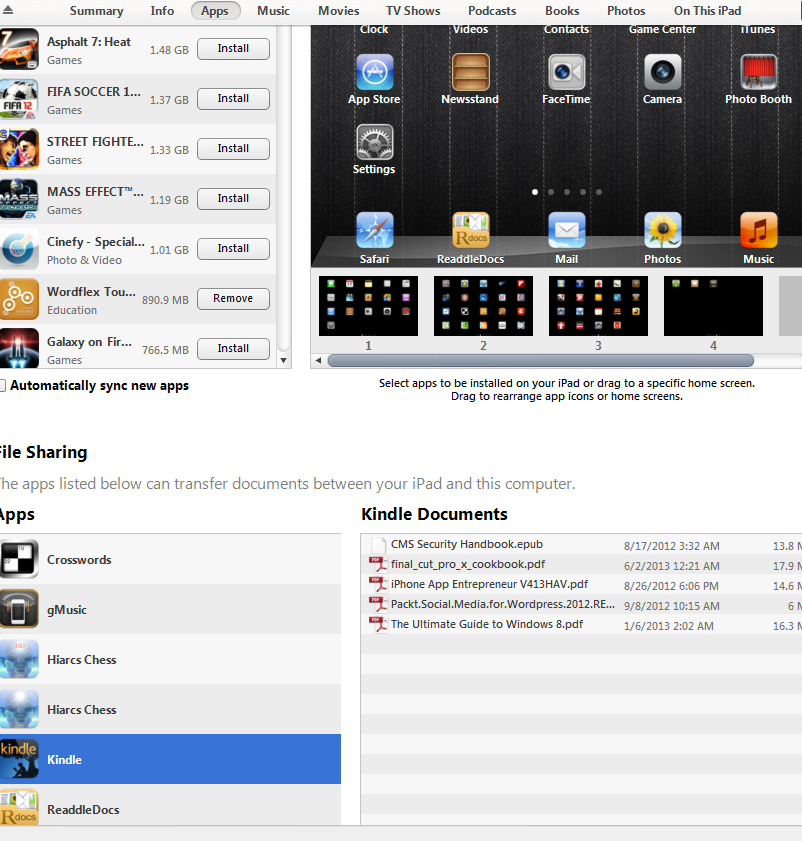Click the Music icon in the iPad dock
Image resolution: width=802 pixels, height=841 pixels.
(759, 230)
